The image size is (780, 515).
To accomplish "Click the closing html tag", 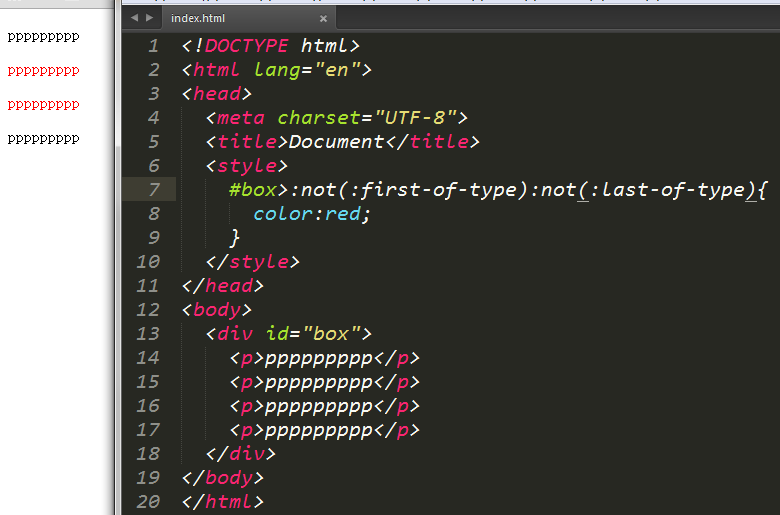I will click(x=223, y=502).
